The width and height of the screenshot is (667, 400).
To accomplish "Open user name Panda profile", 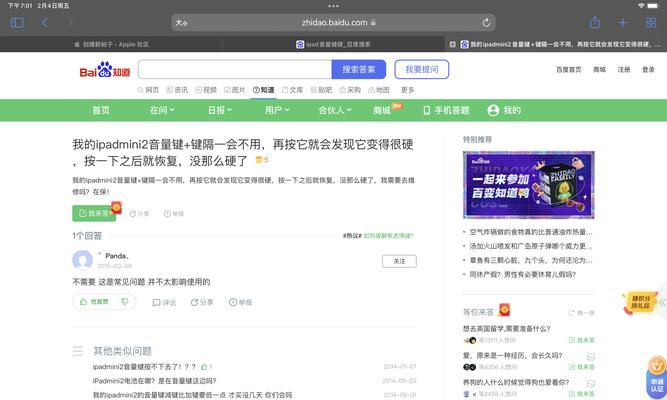I will pyautogui.click(x=117, y=256).
